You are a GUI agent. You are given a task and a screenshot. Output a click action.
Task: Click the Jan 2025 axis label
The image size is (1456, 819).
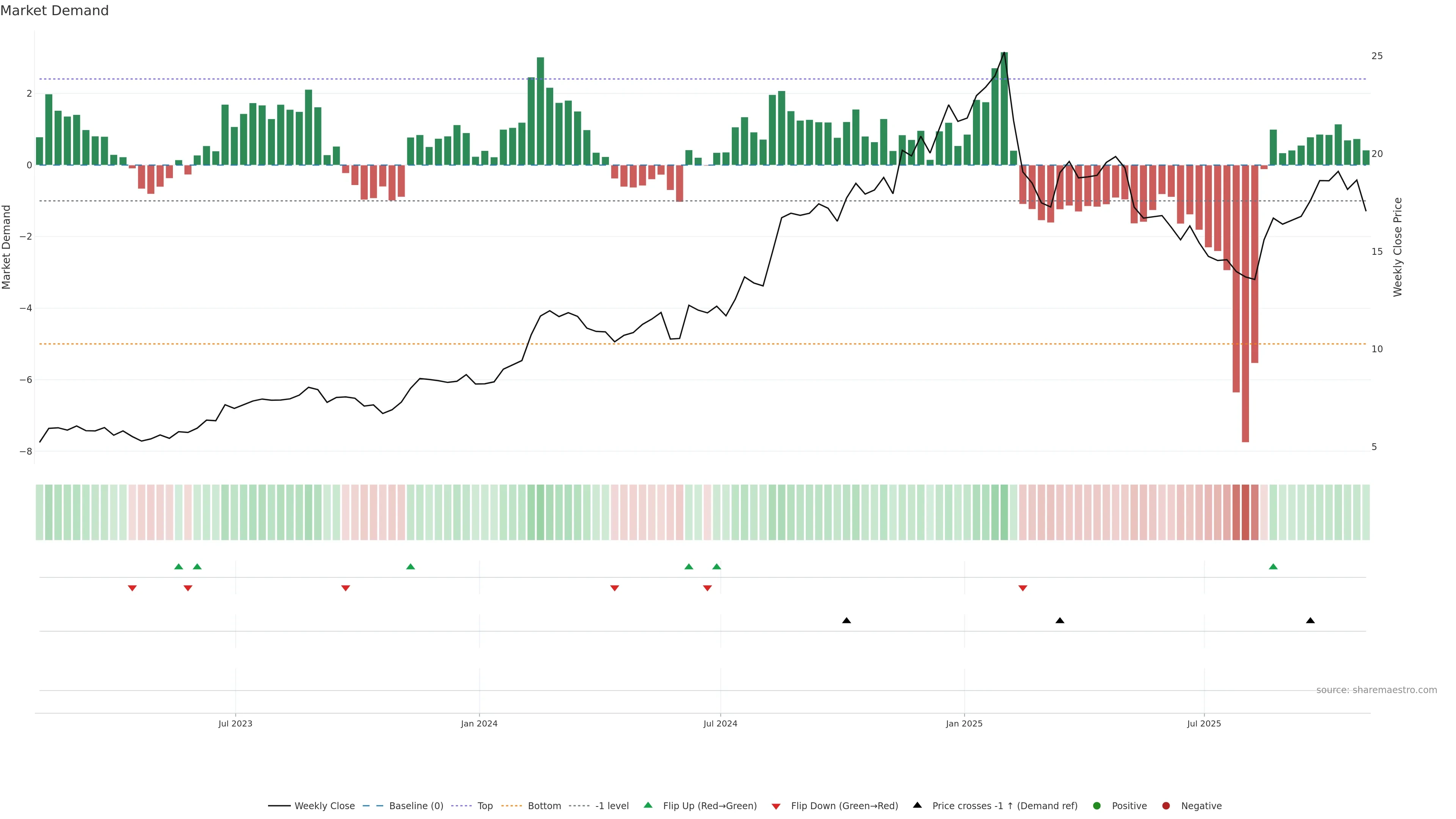(x=964, y=723)
